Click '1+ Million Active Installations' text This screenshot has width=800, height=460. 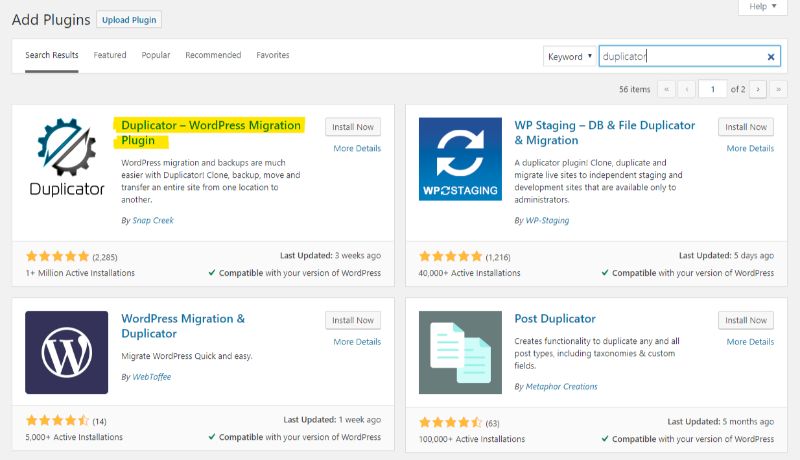tap(80, 273)
